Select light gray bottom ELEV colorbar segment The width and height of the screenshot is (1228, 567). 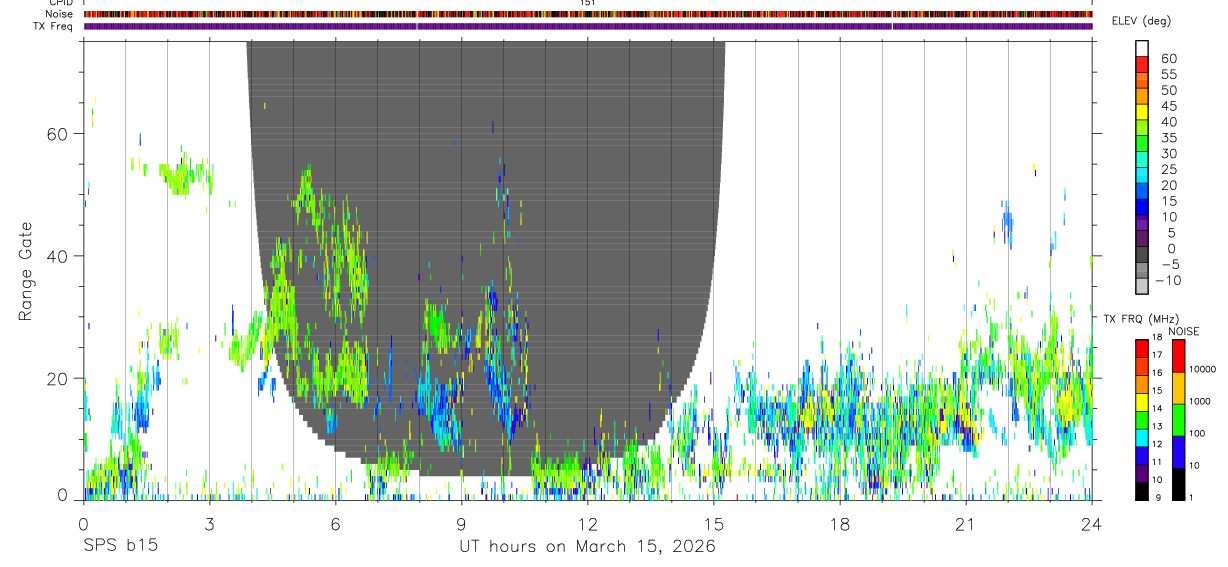point(1142,287)
